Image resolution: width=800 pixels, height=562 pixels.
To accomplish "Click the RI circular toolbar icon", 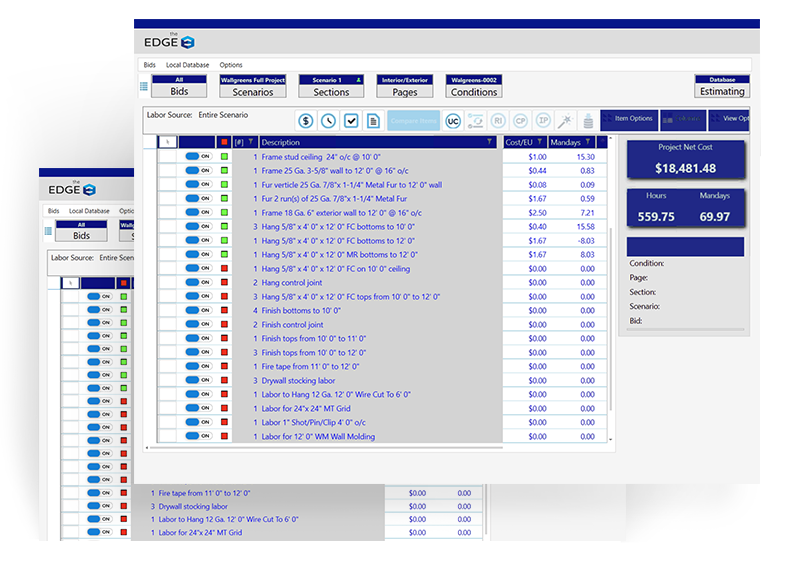I will (x=498, y=120).
